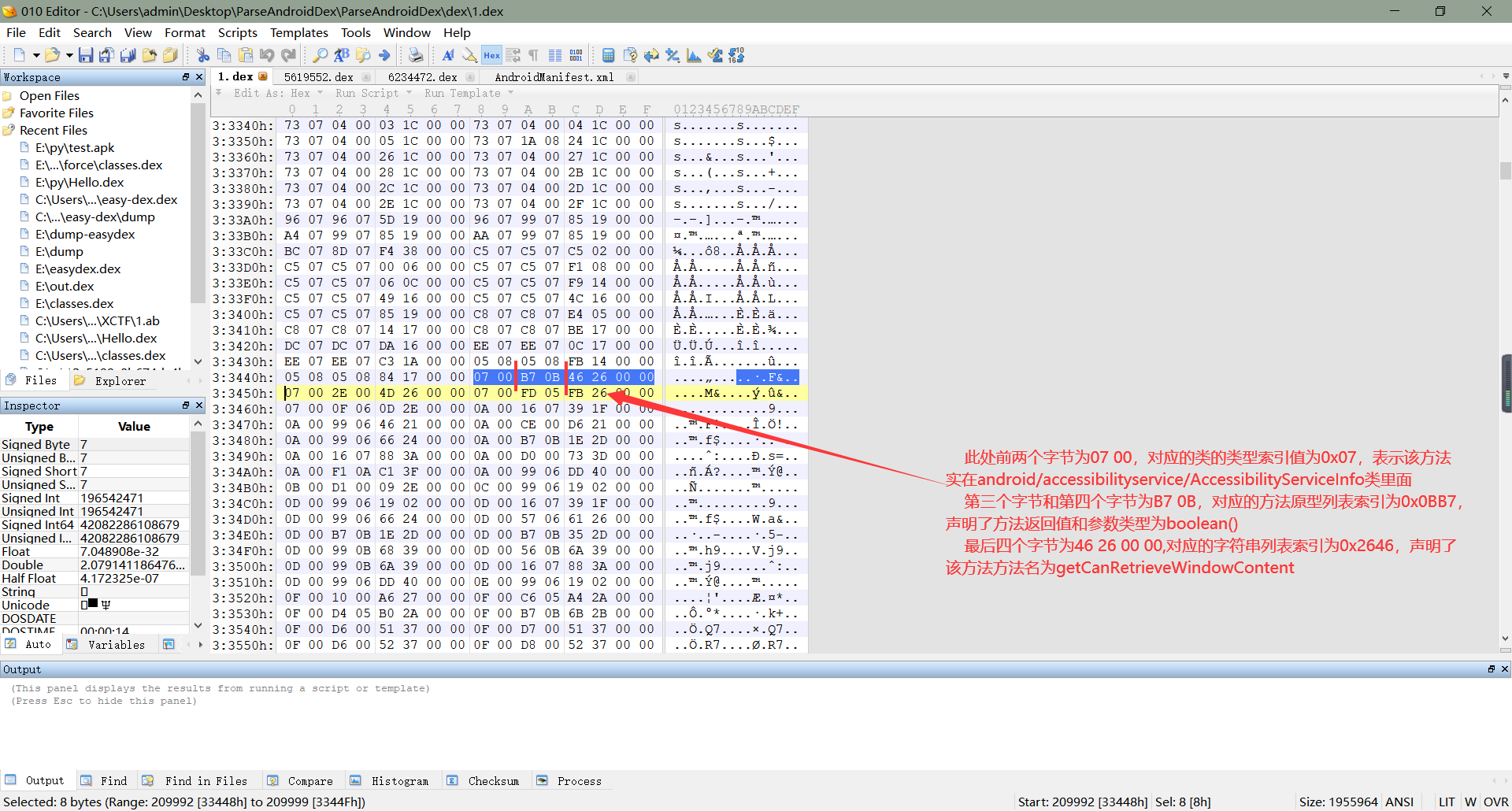This screenshot has height=811, width=1512.
Task: Toggle Hex edit mode button
Action: [491, 55]
